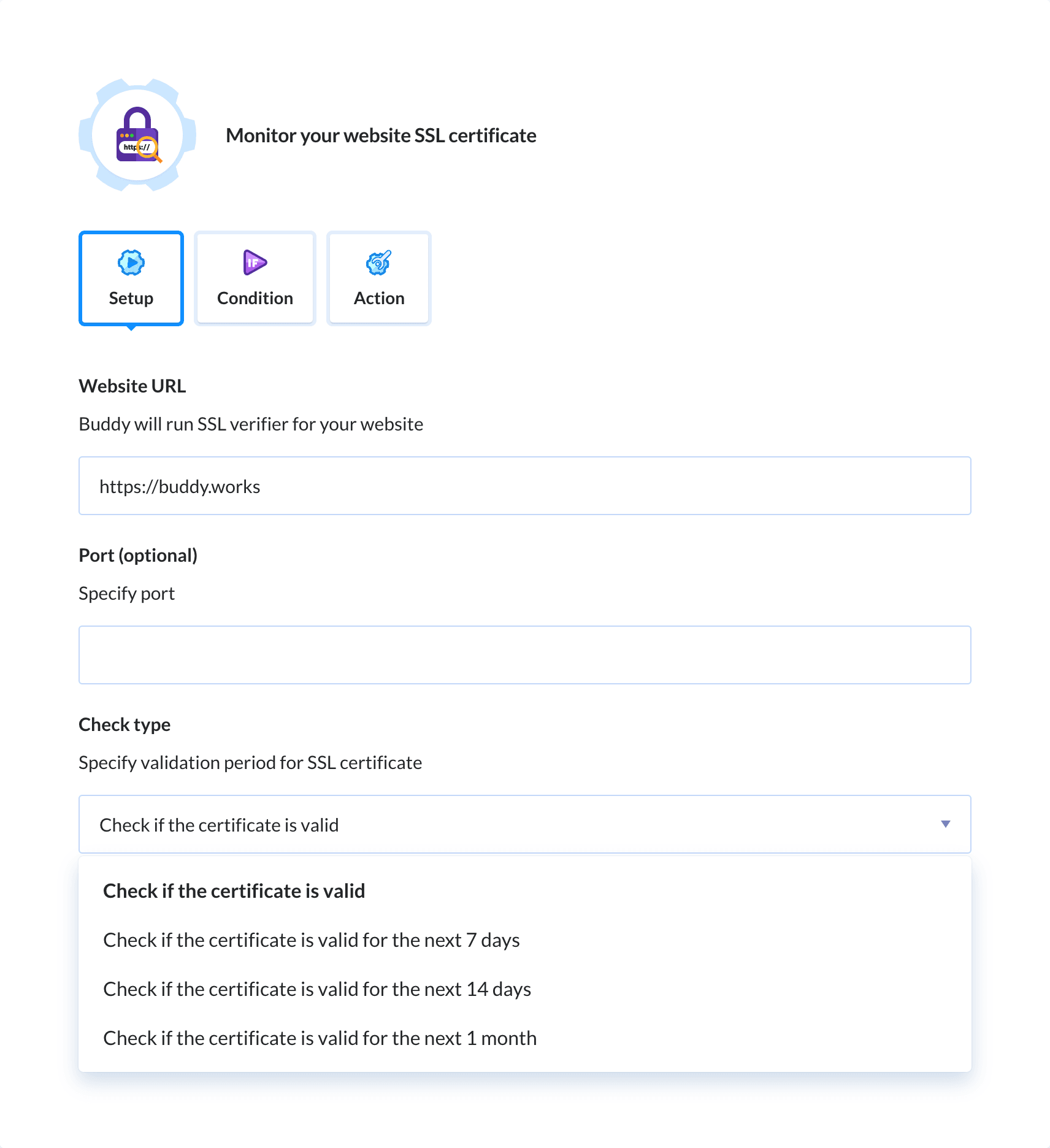The image size is (1050, 1148).
Task: Click the Action gear-key icon
Action: pos(378,263)
